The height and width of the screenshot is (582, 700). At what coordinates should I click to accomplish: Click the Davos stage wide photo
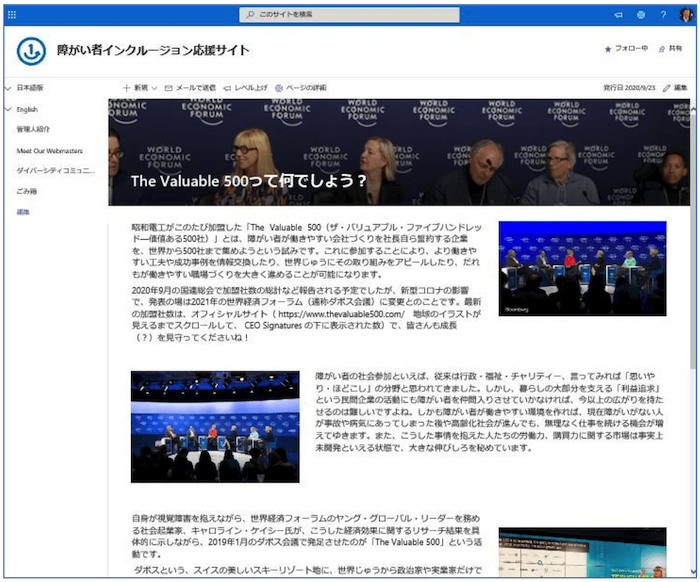point(215,427)
